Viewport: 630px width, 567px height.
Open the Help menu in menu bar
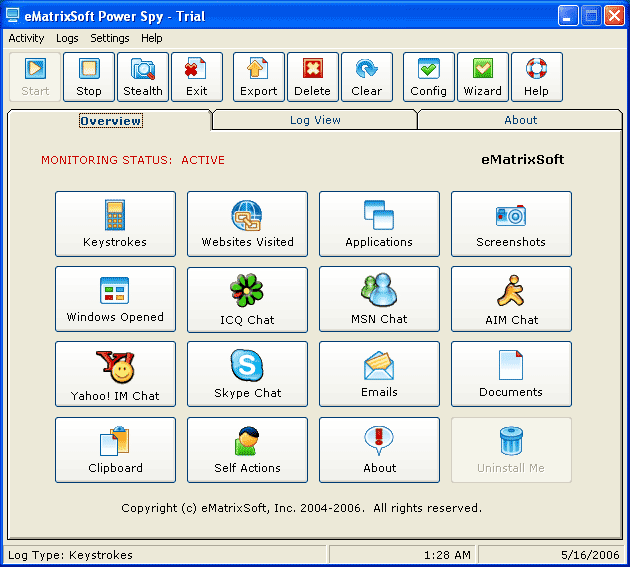click(x=151, y=38)
